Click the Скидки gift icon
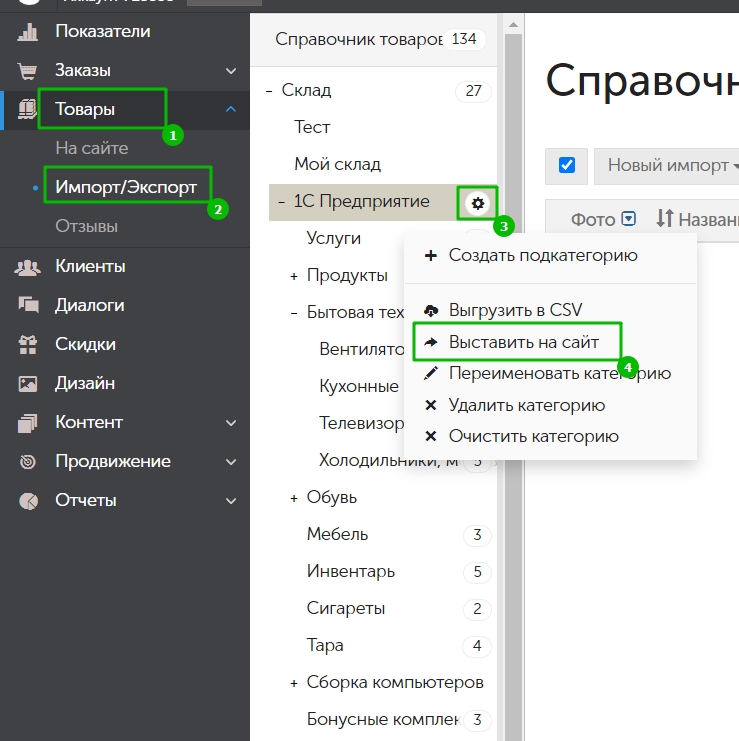The image size is (739, 741). point(27,345)
